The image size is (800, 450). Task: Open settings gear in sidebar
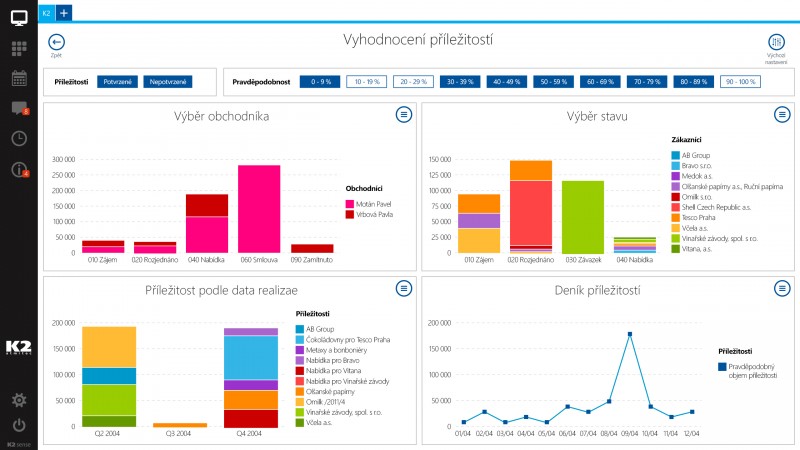click(19, 400)
